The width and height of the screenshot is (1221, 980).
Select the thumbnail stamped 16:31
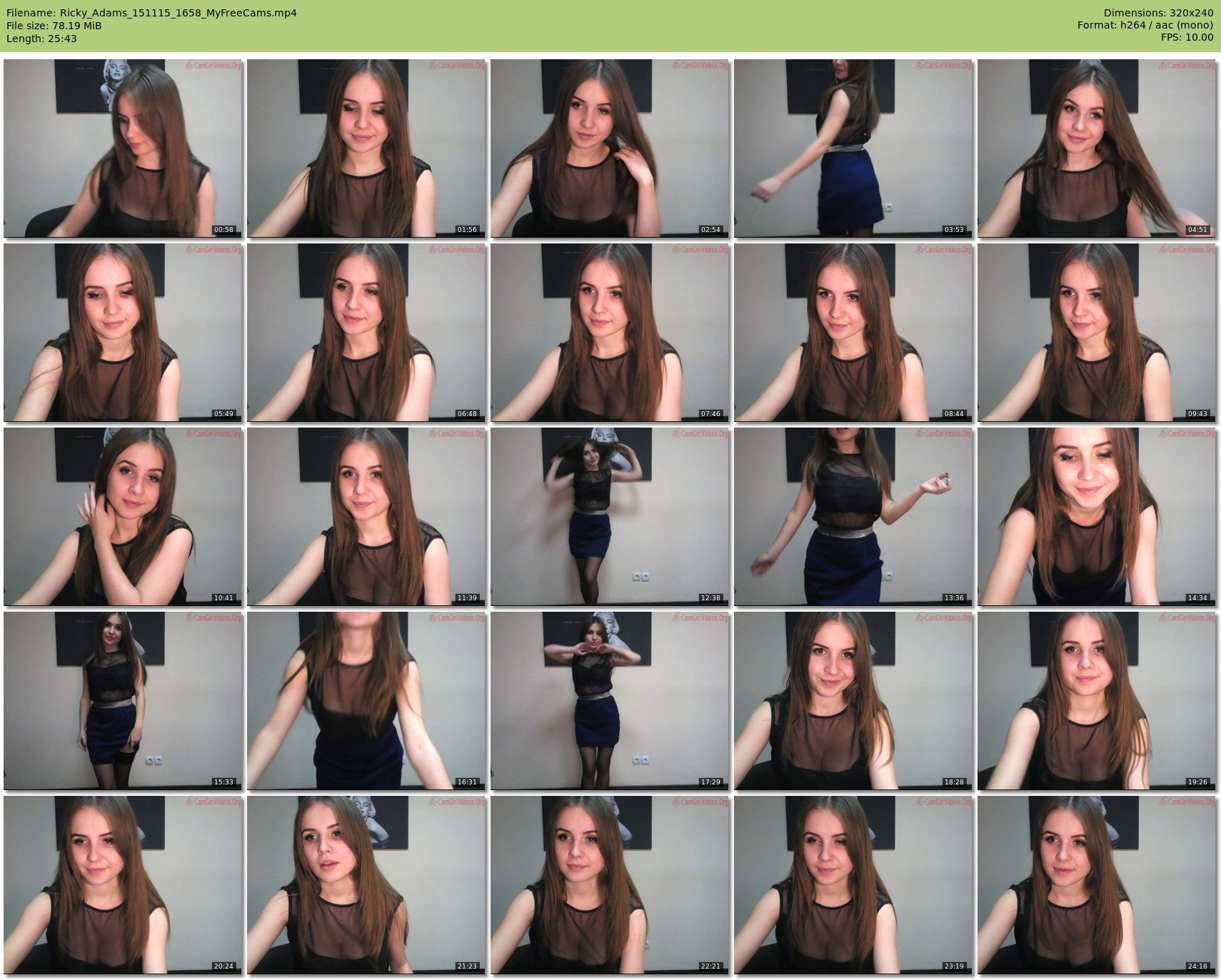coord(366,700)
